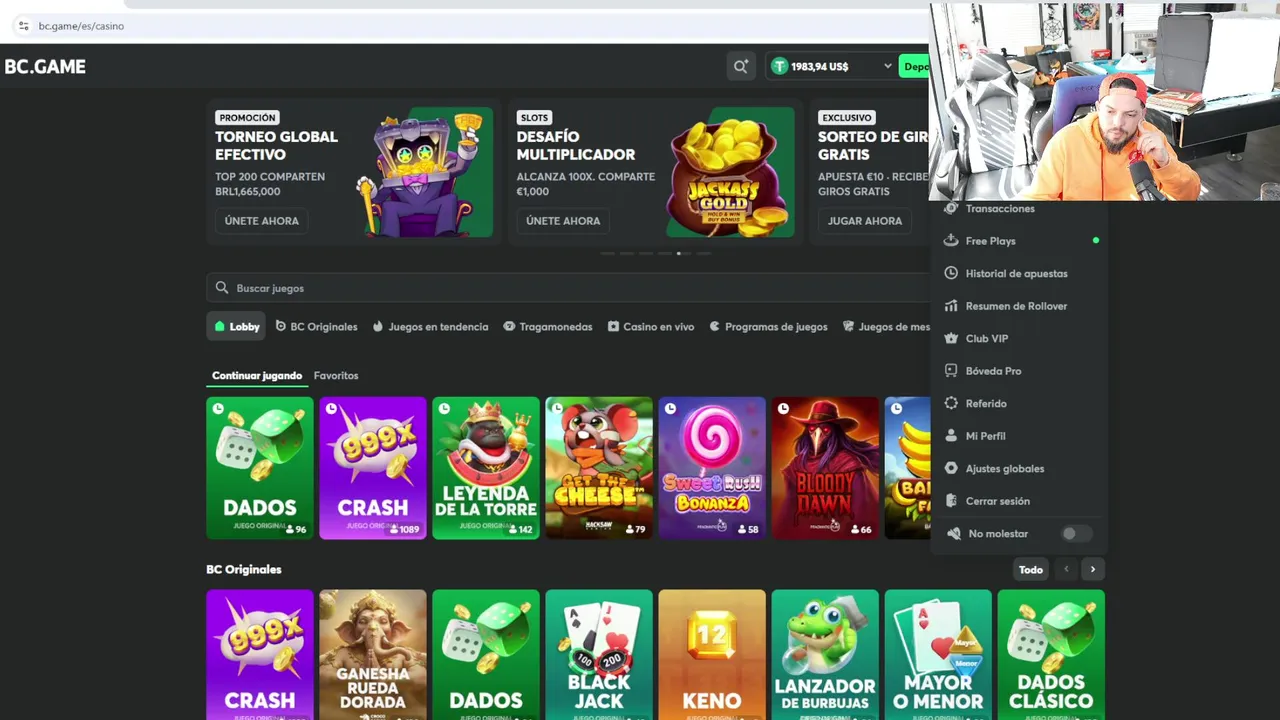Click the Bóveda Pro vault icon
The image size is (1280, 720).
(951, 371)
